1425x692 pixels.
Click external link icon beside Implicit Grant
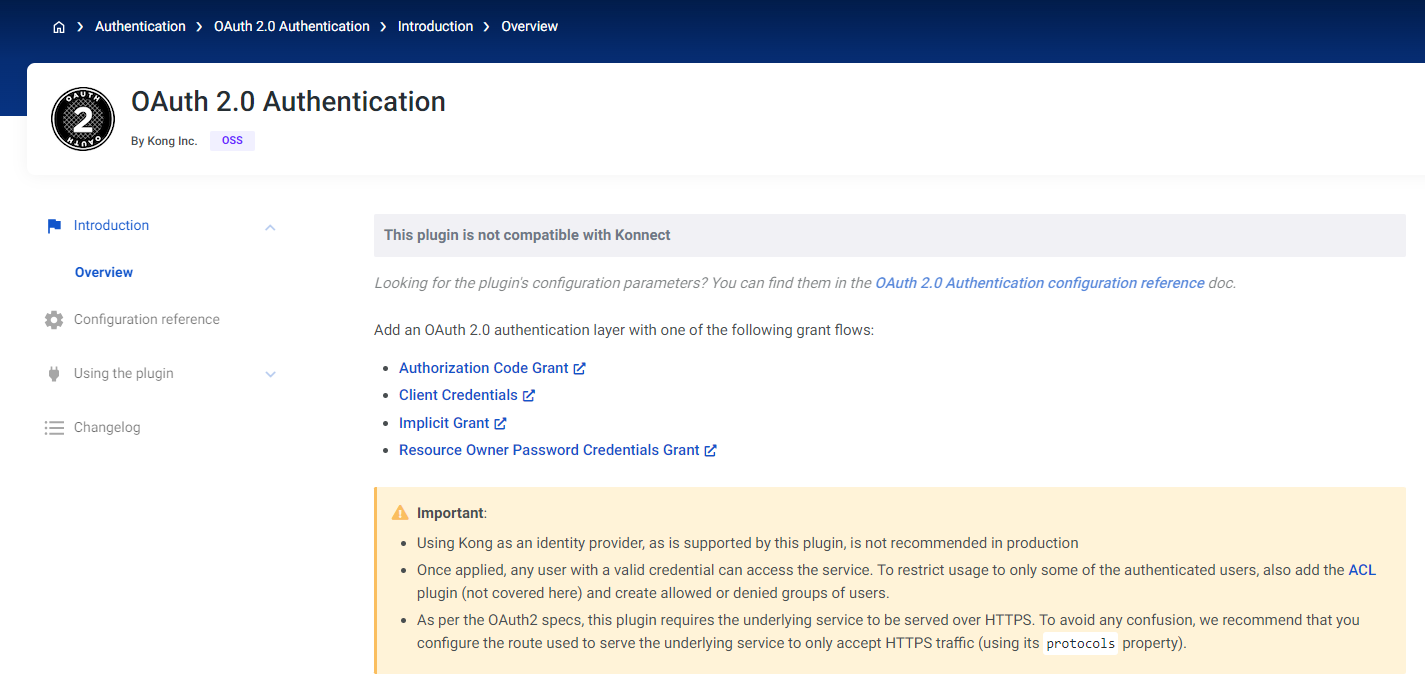(x=500, y=423)
